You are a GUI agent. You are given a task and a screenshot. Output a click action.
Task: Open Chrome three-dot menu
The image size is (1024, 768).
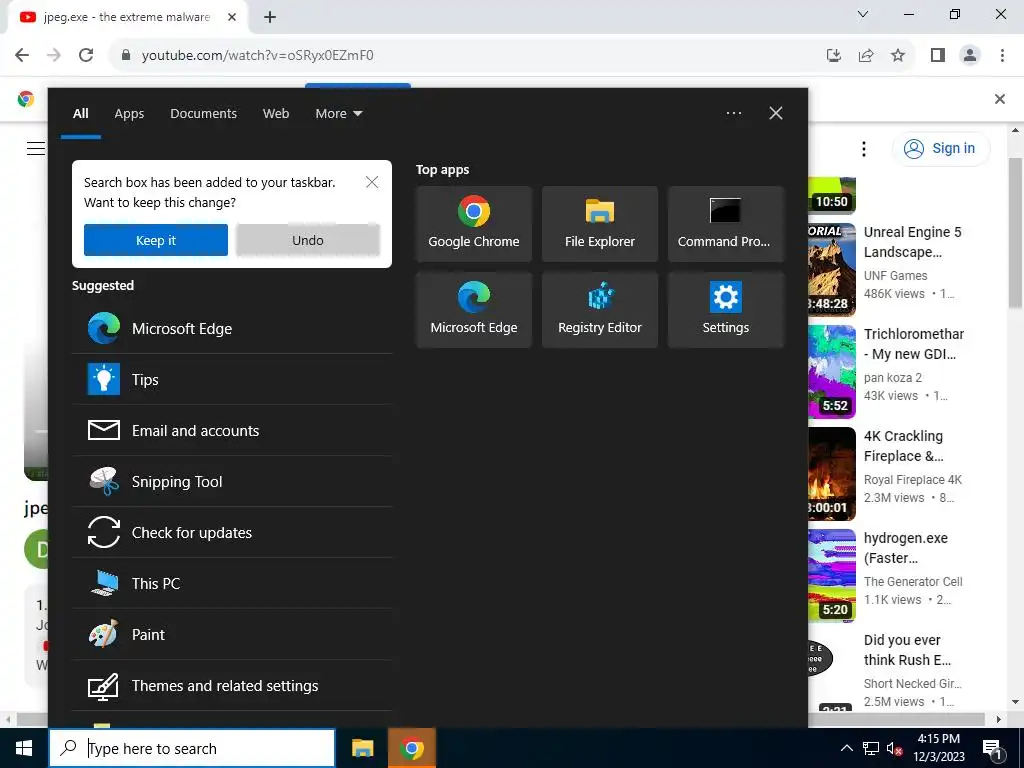1002,55
